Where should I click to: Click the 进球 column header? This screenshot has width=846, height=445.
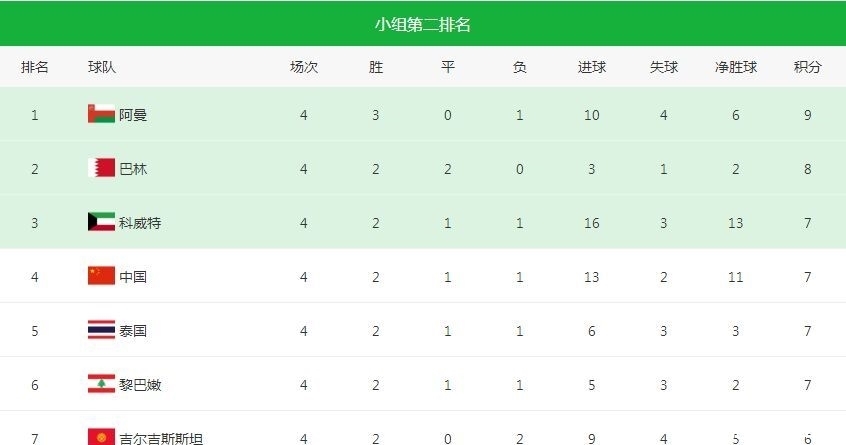coord(592,68)
